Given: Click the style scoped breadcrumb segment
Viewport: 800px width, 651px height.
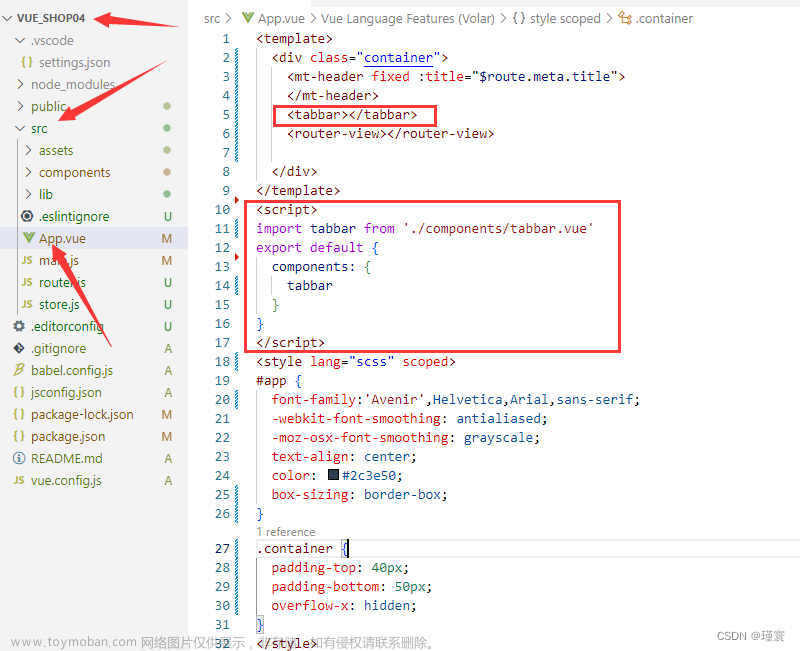Looking at the screenshot, I should [x=565, y=19].
